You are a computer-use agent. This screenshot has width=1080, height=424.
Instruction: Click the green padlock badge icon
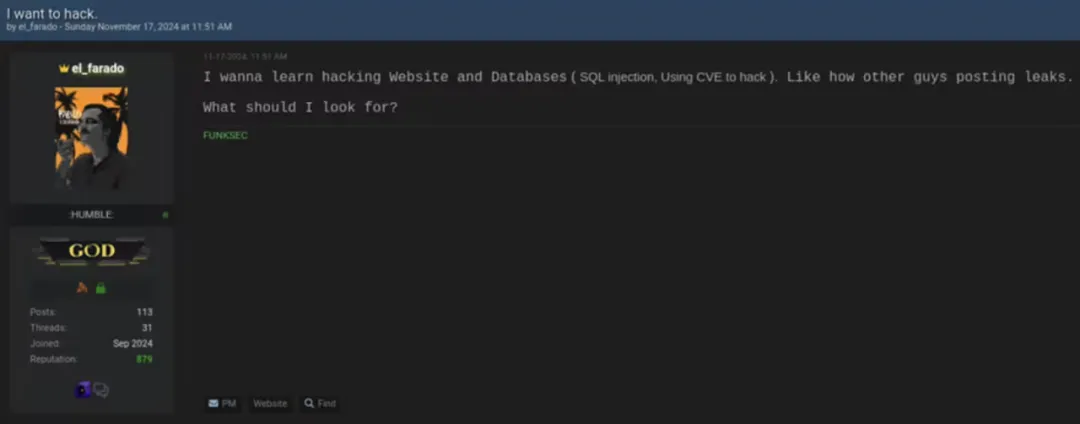tap(101, 288)
